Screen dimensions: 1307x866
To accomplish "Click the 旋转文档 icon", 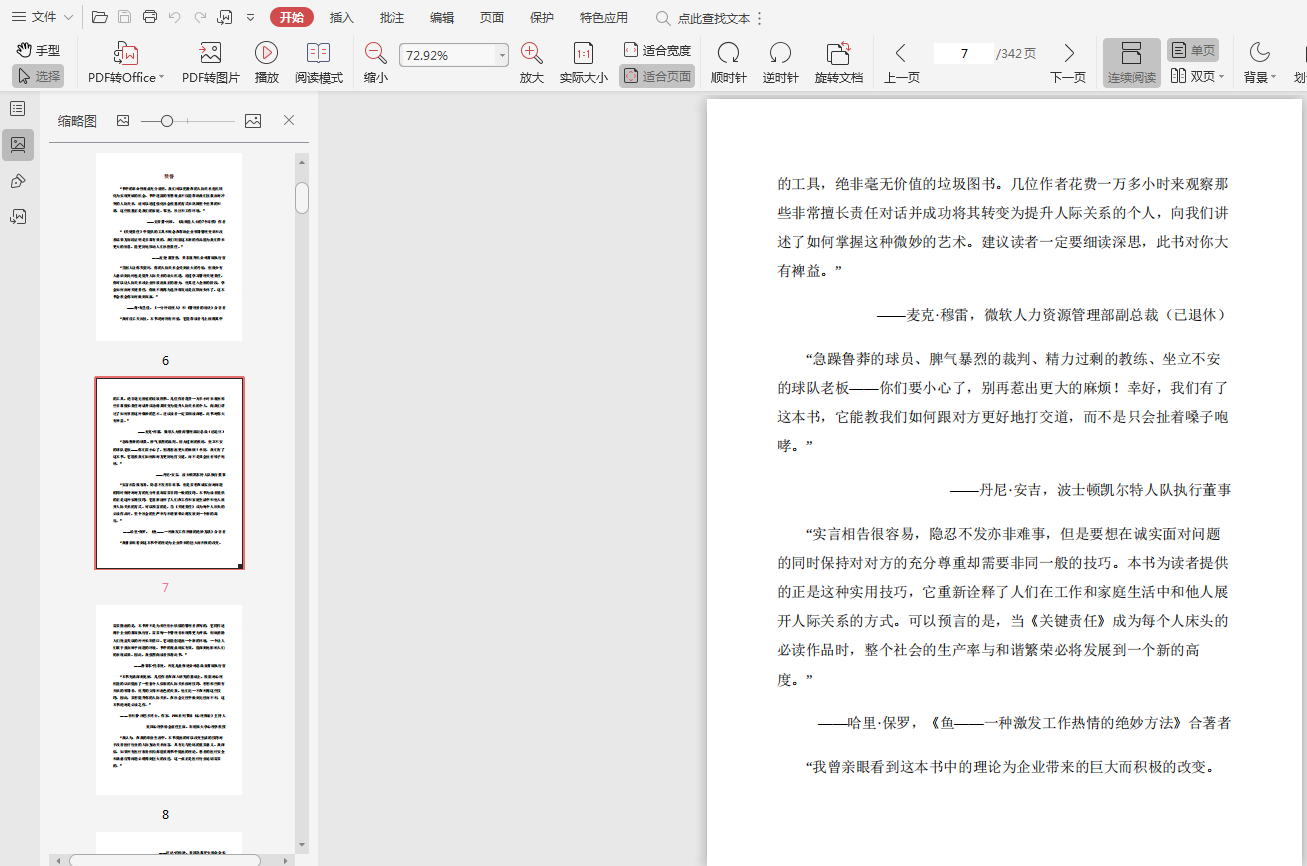I will click(838, 54).
